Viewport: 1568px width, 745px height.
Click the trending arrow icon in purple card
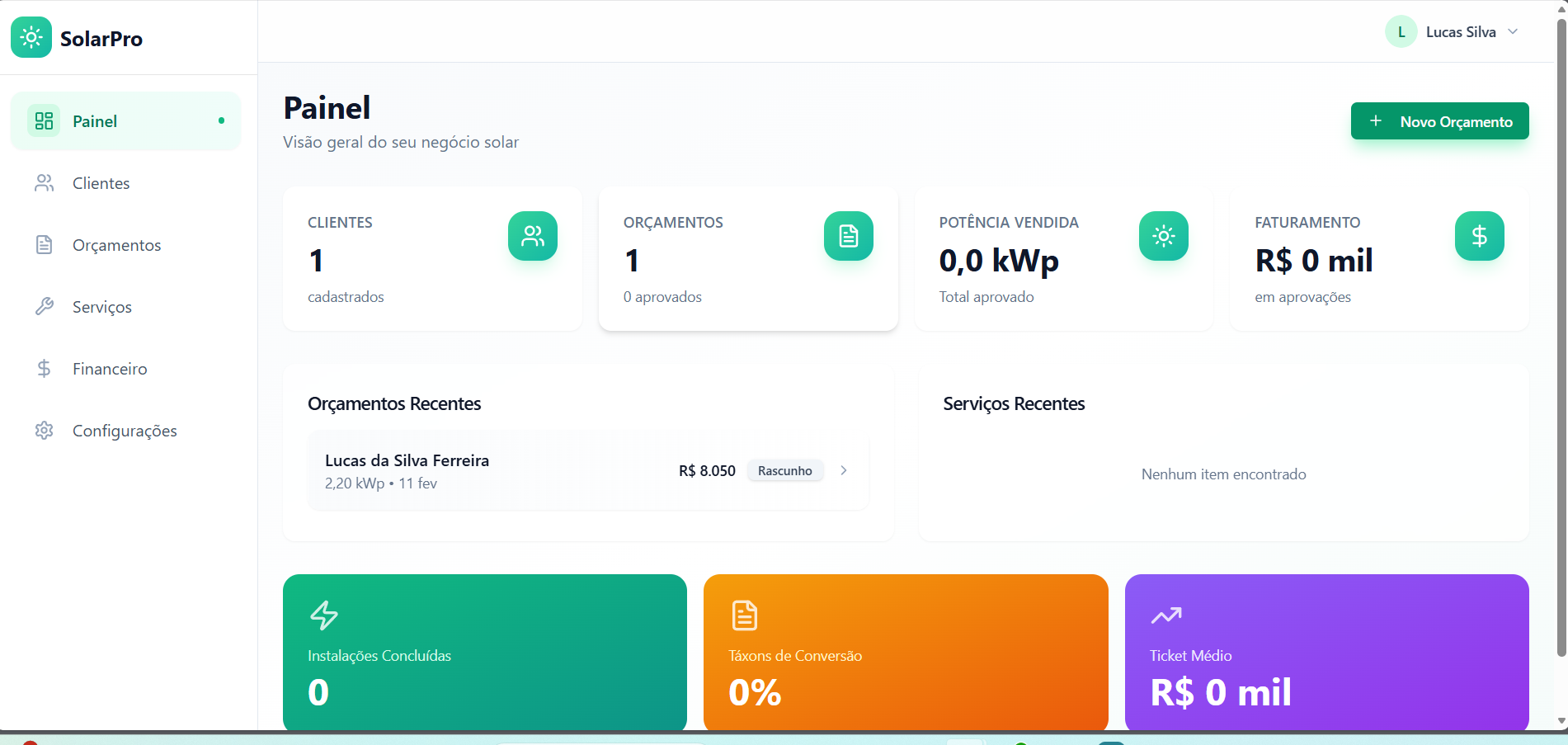pos(1166,615)
